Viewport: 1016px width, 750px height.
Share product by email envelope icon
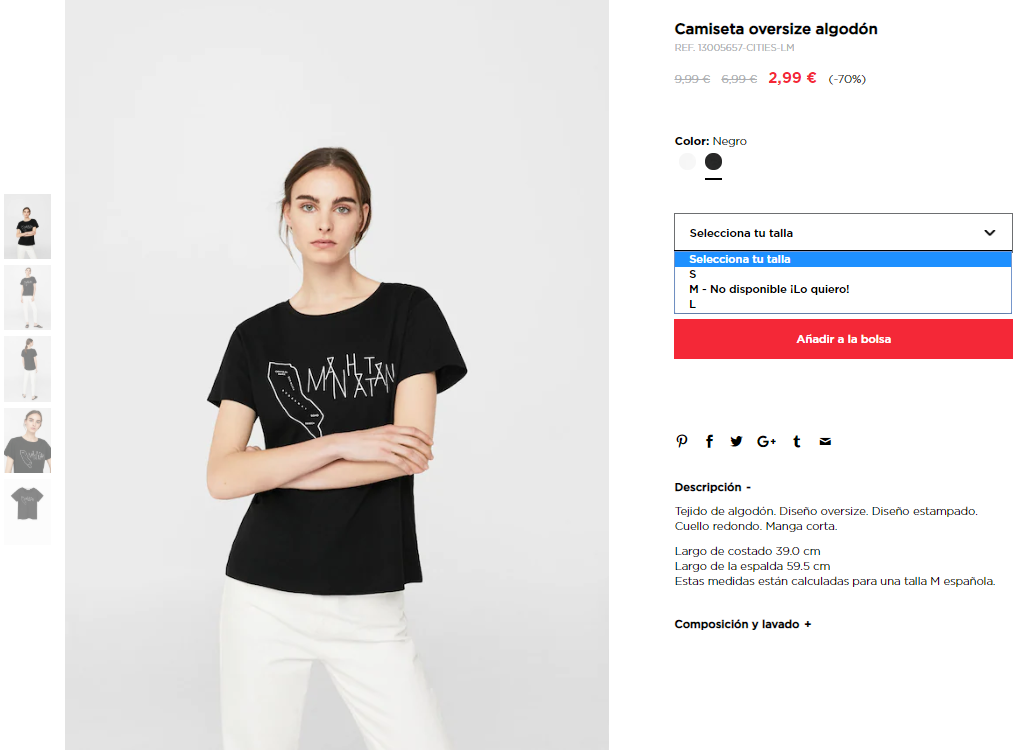click(x=825, y=441)
